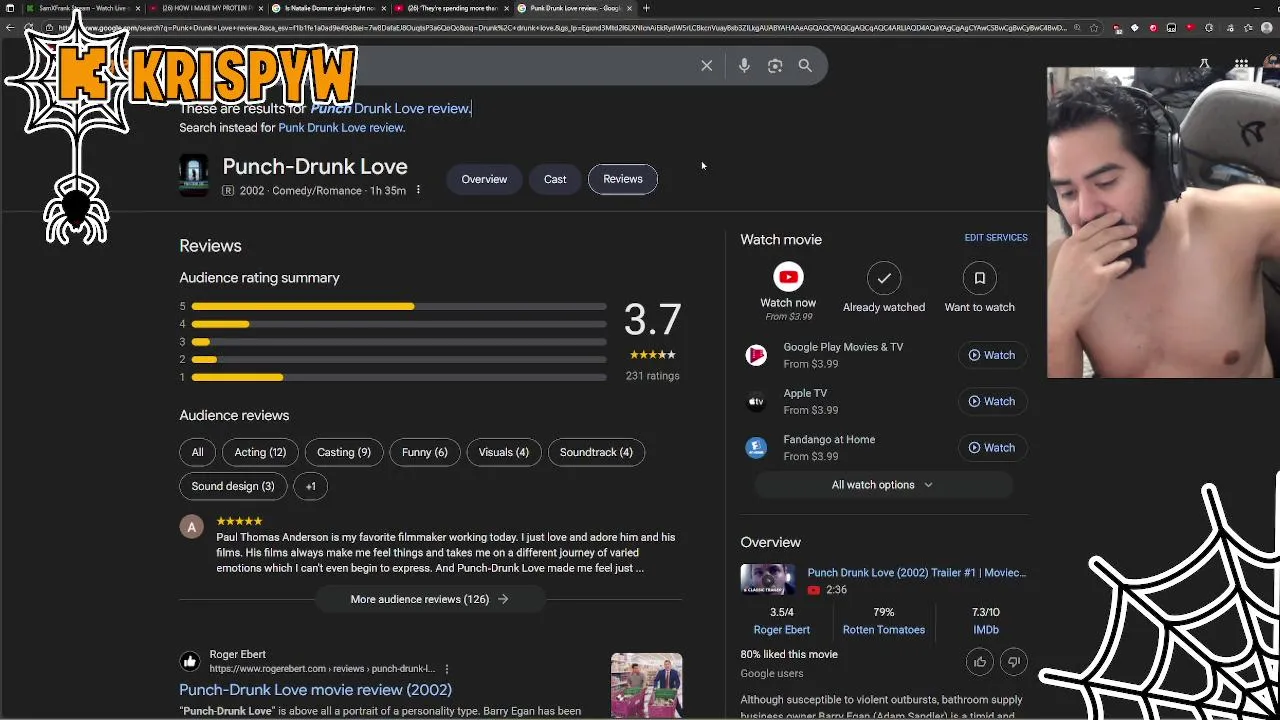Expand more filter chips with +1

[x=311, y=486]
